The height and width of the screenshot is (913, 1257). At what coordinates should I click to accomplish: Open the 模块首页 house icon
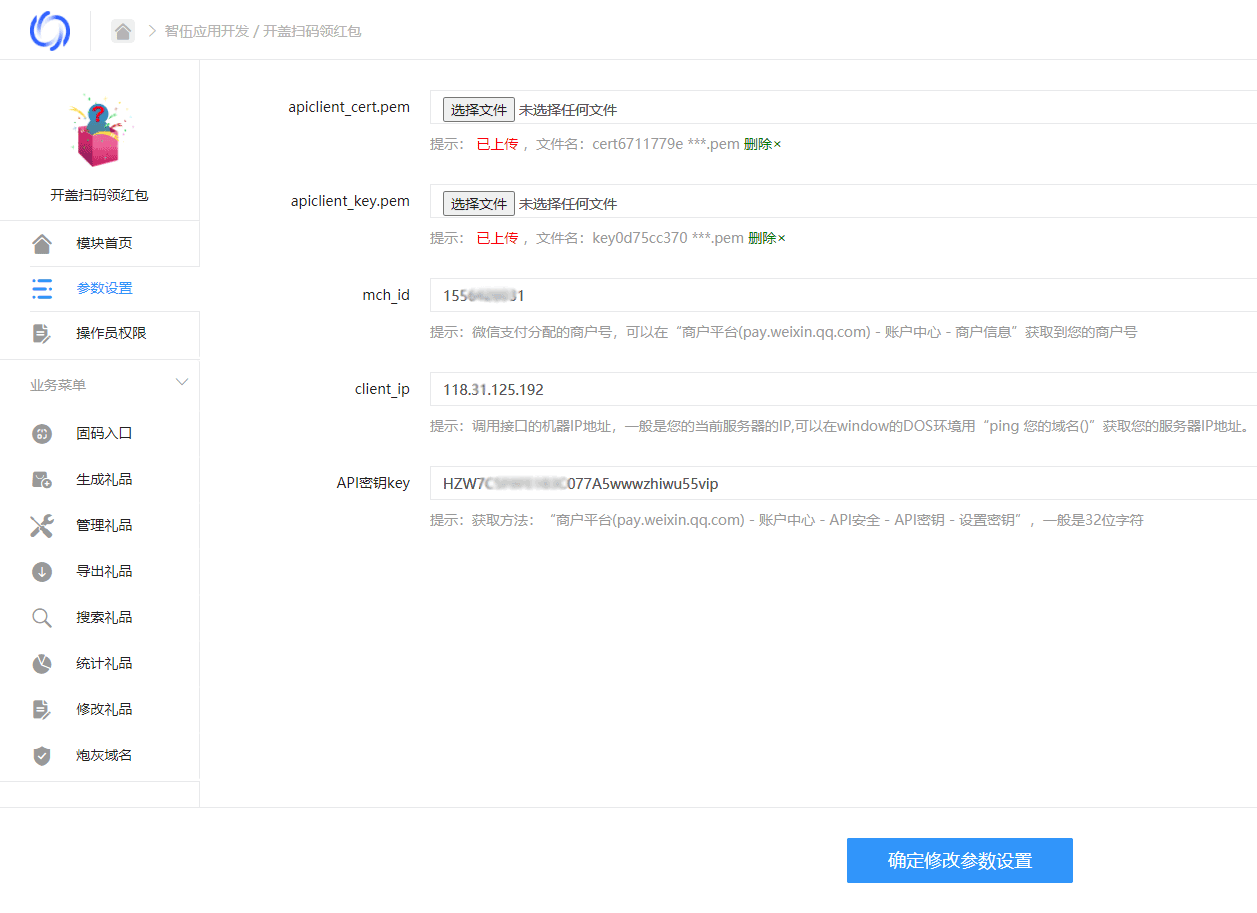pyautogui.click(x=41, y=243)
